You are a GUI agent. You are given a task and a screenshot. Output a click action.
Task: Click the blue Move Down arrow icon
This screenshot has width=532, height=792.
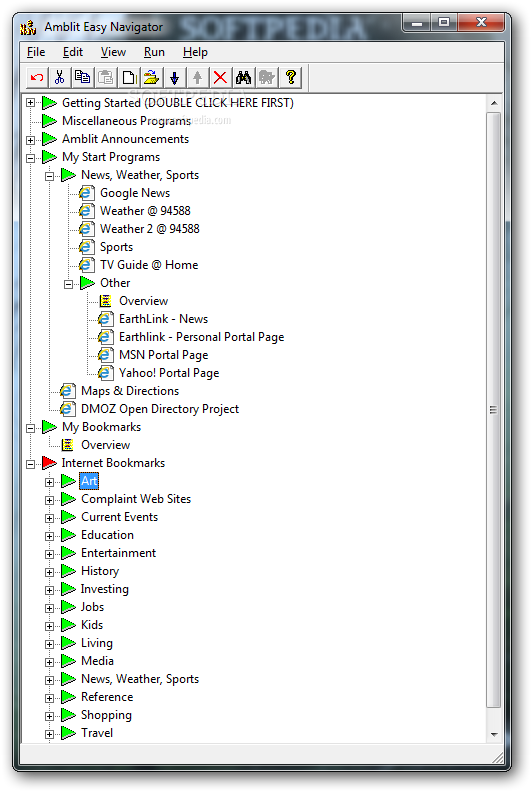click(x=174, y=77)
